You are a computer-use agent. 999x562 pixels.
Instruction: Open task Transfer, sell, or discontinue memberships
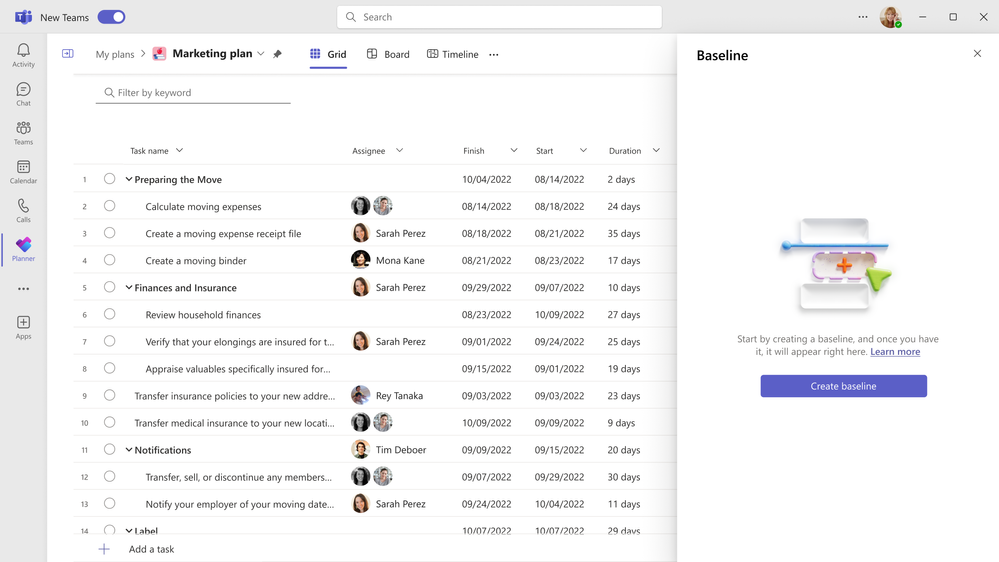click(x=238, y=477)
